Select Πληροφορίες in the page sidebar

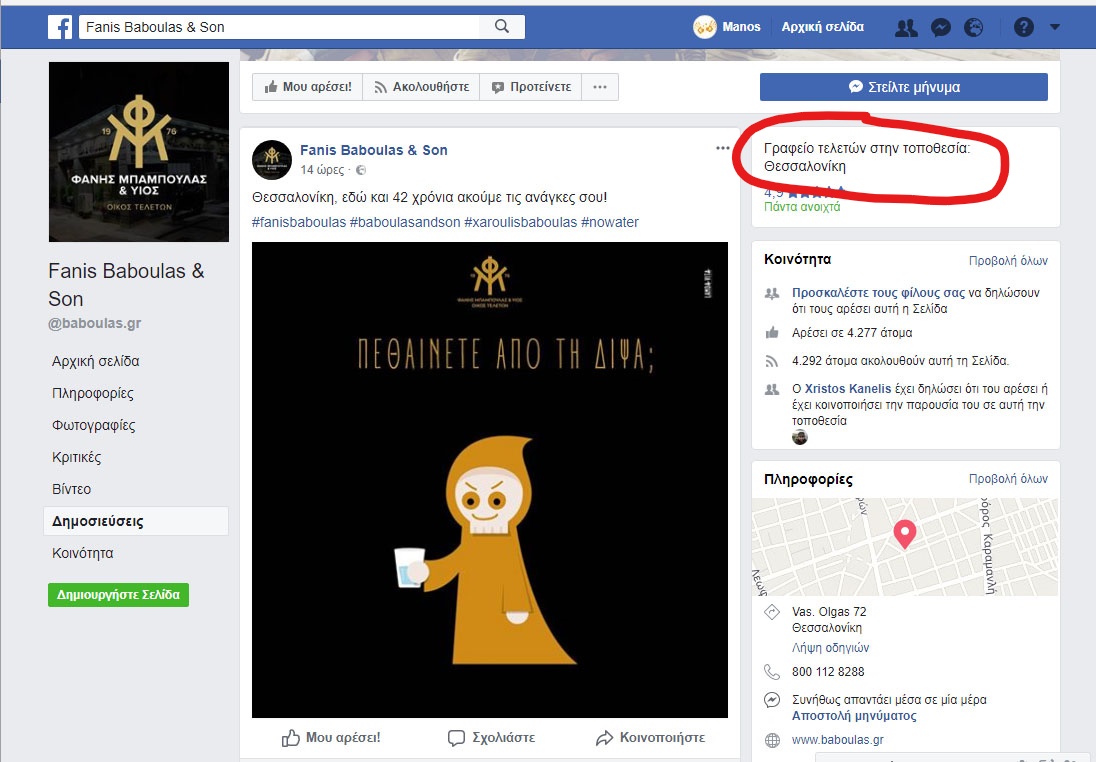pyautogui.click(x=92, y=394)
